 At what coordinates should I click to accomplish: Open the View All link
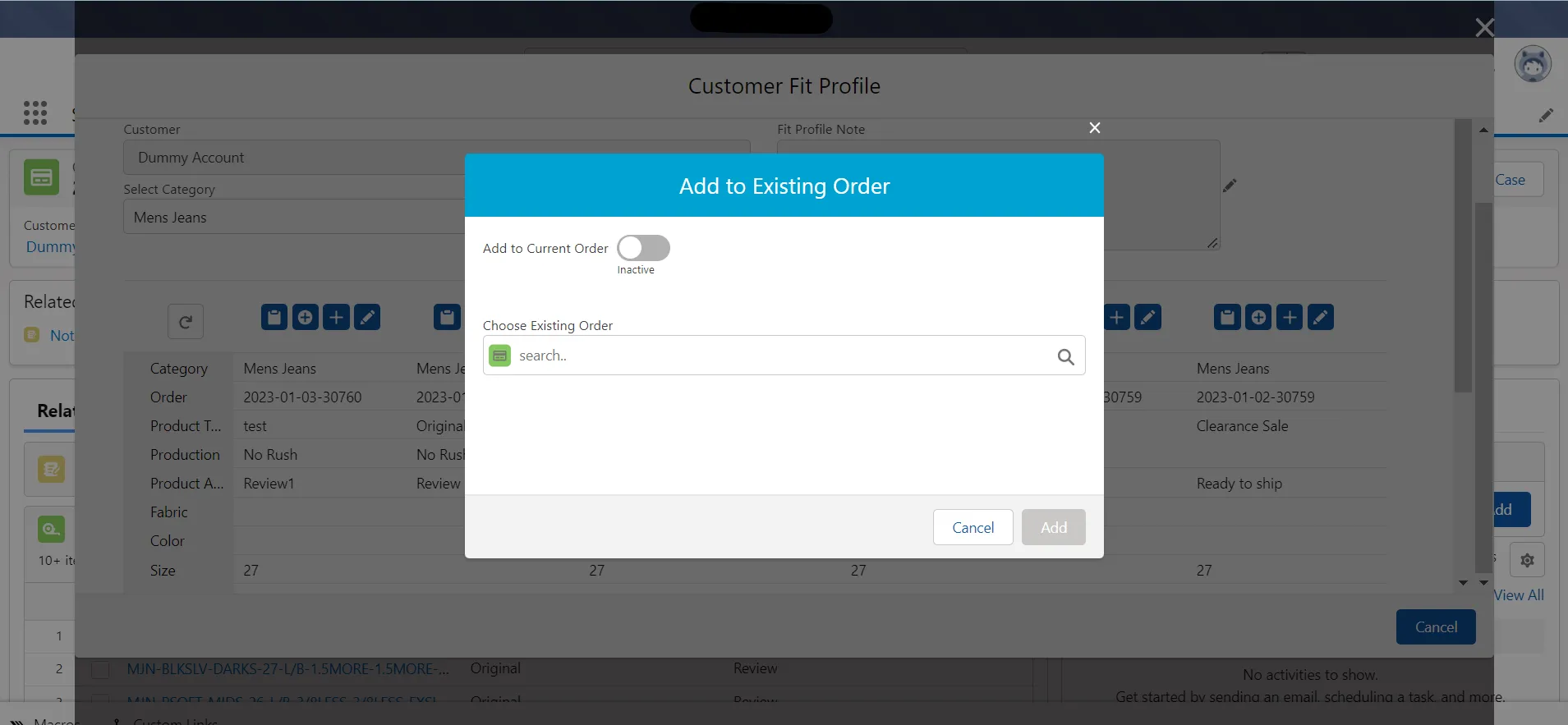1519,595
